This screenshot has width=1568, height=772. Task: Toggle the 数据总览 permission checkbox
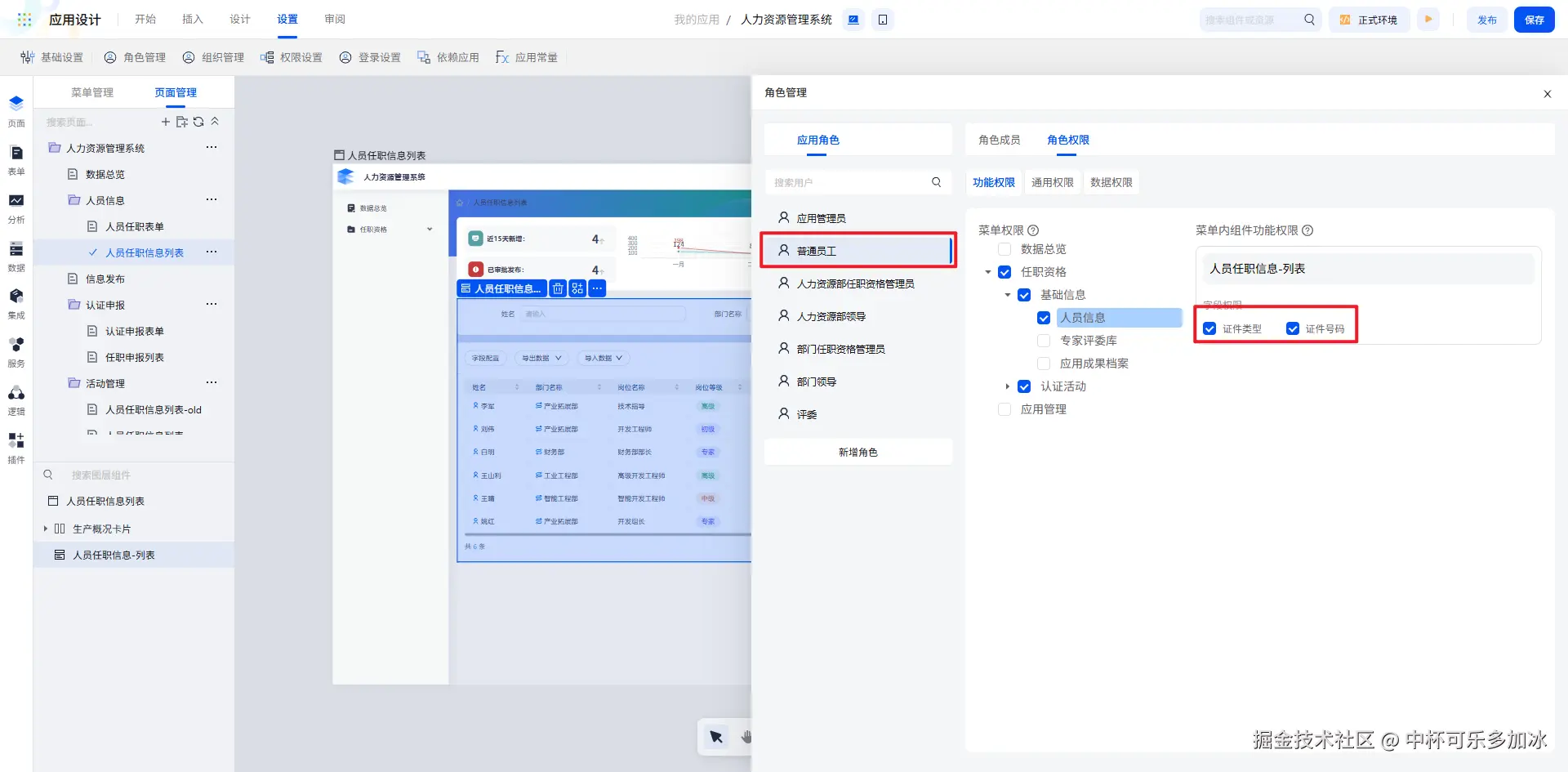tap(1004, 249)
